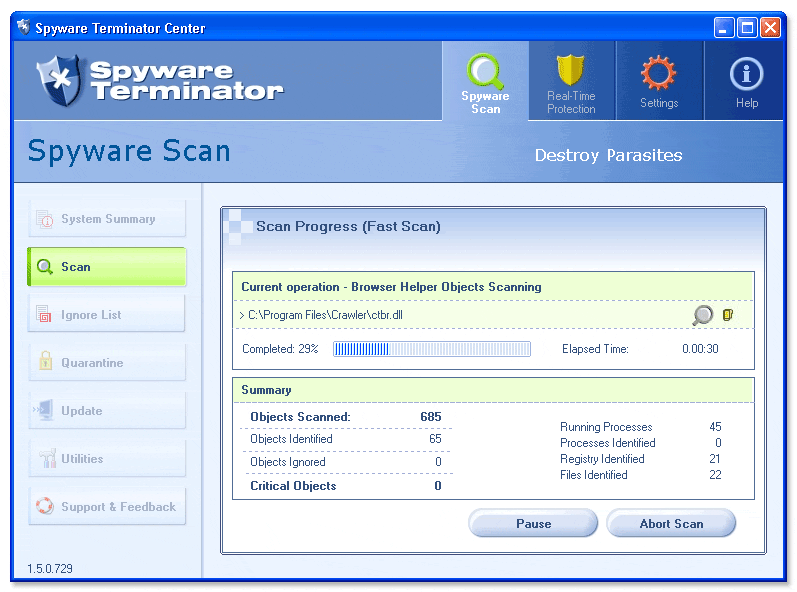Open the Ignore List section
The width and height of the screenshot is (797, 592).
(107, 315)
